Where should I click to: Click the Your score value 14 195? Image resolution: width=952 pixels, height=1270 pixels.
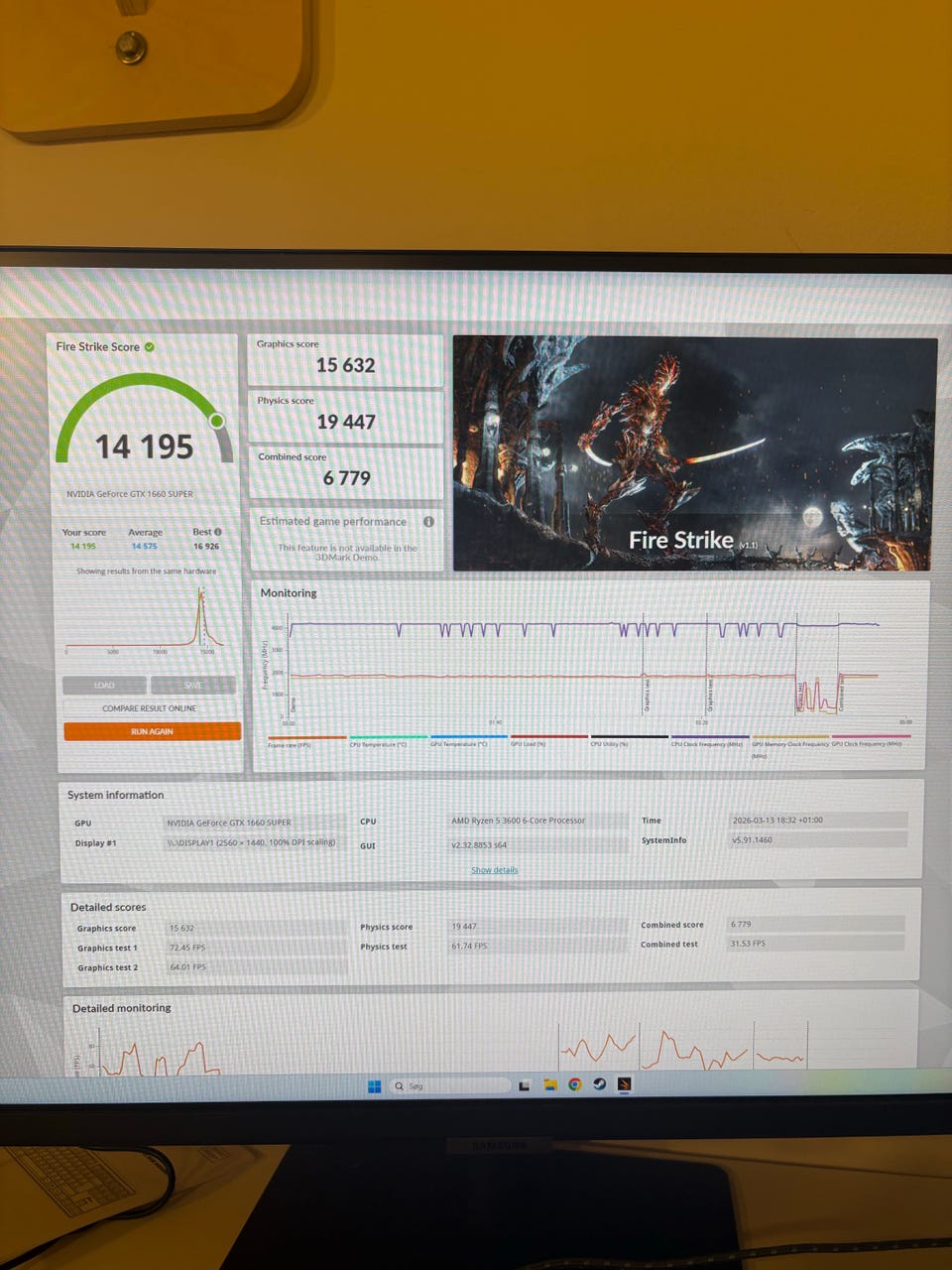(x=83, y=547)
